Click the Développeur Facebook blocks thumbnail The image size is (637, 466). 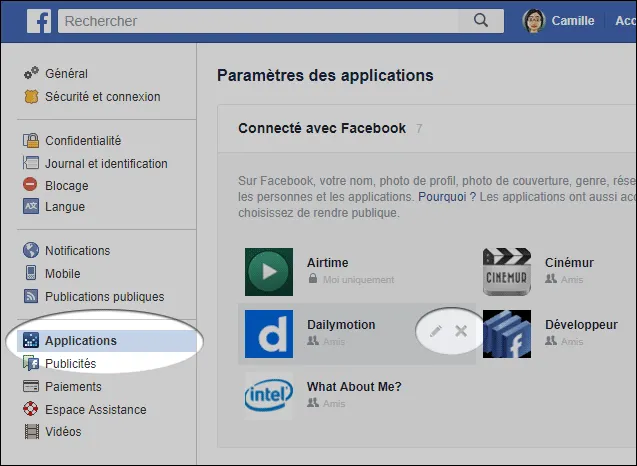click(x=507, y=334)
